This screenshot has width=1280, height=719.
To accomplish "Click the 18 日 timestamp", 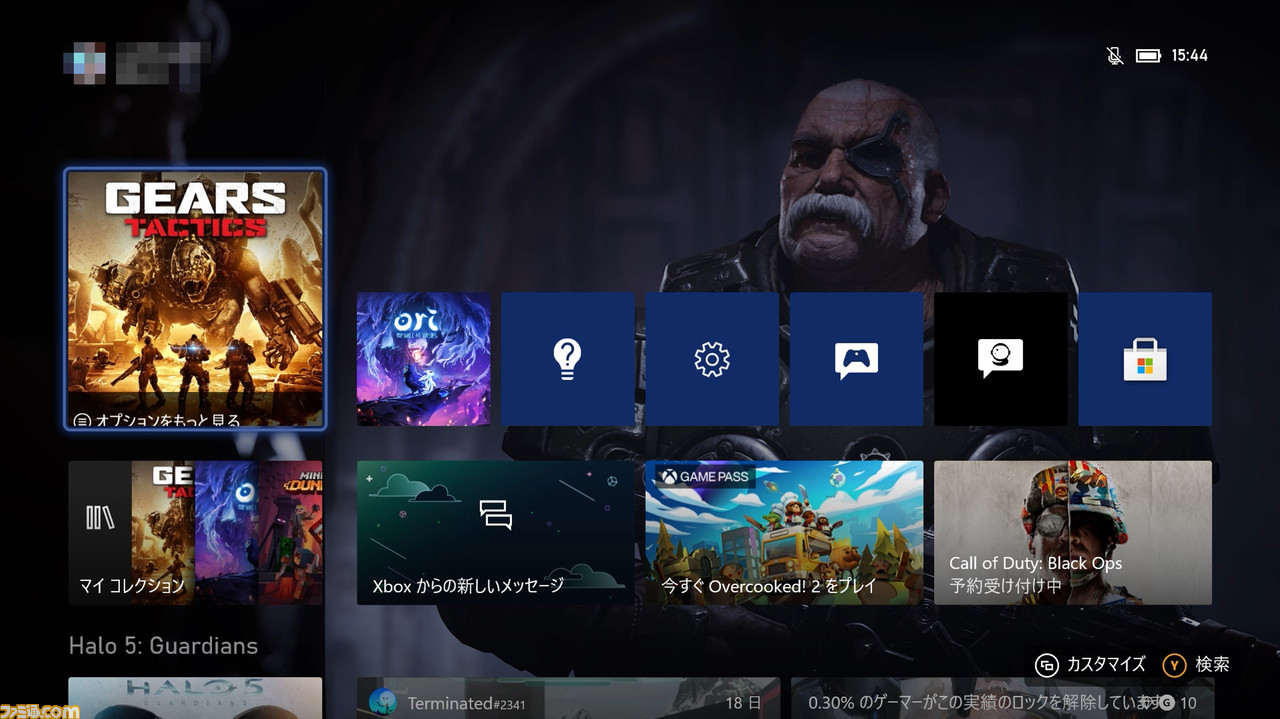I will coord(743,704).
